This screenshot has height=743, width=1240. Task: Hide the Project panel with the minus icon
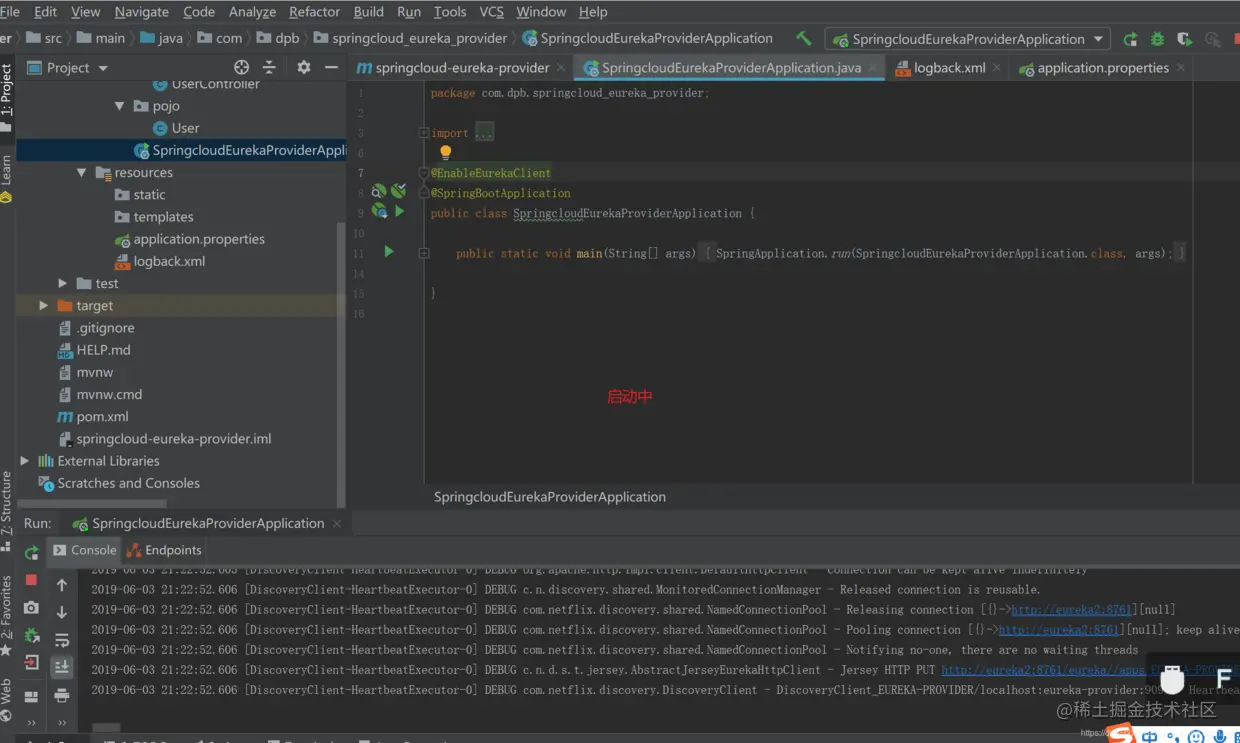(x=332, y=67)
